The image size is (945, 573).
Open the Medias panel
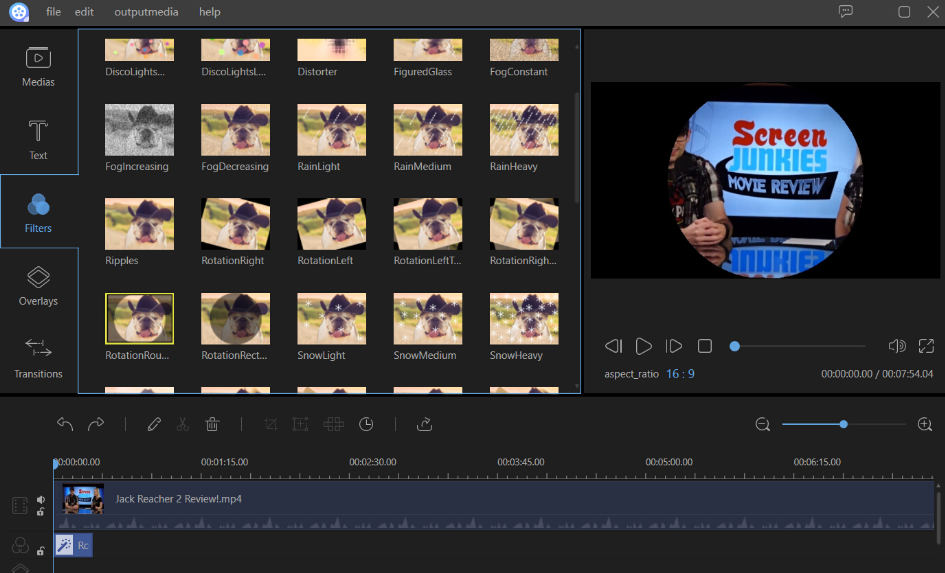tap(38, 66)
